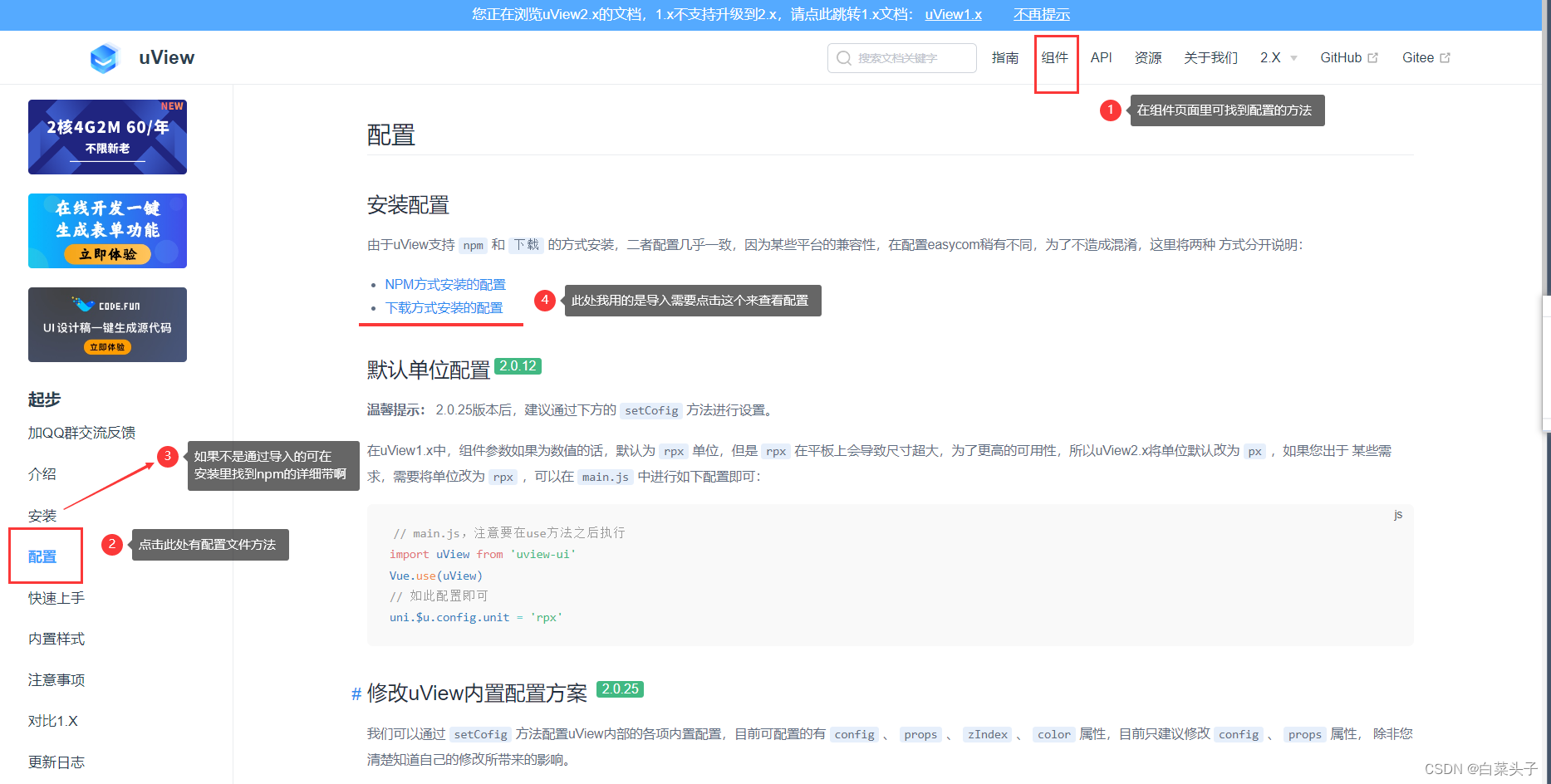Open NPM方式安装的配置 link
The height and width of the screenshot is (784, 1551).
[444, 284]
